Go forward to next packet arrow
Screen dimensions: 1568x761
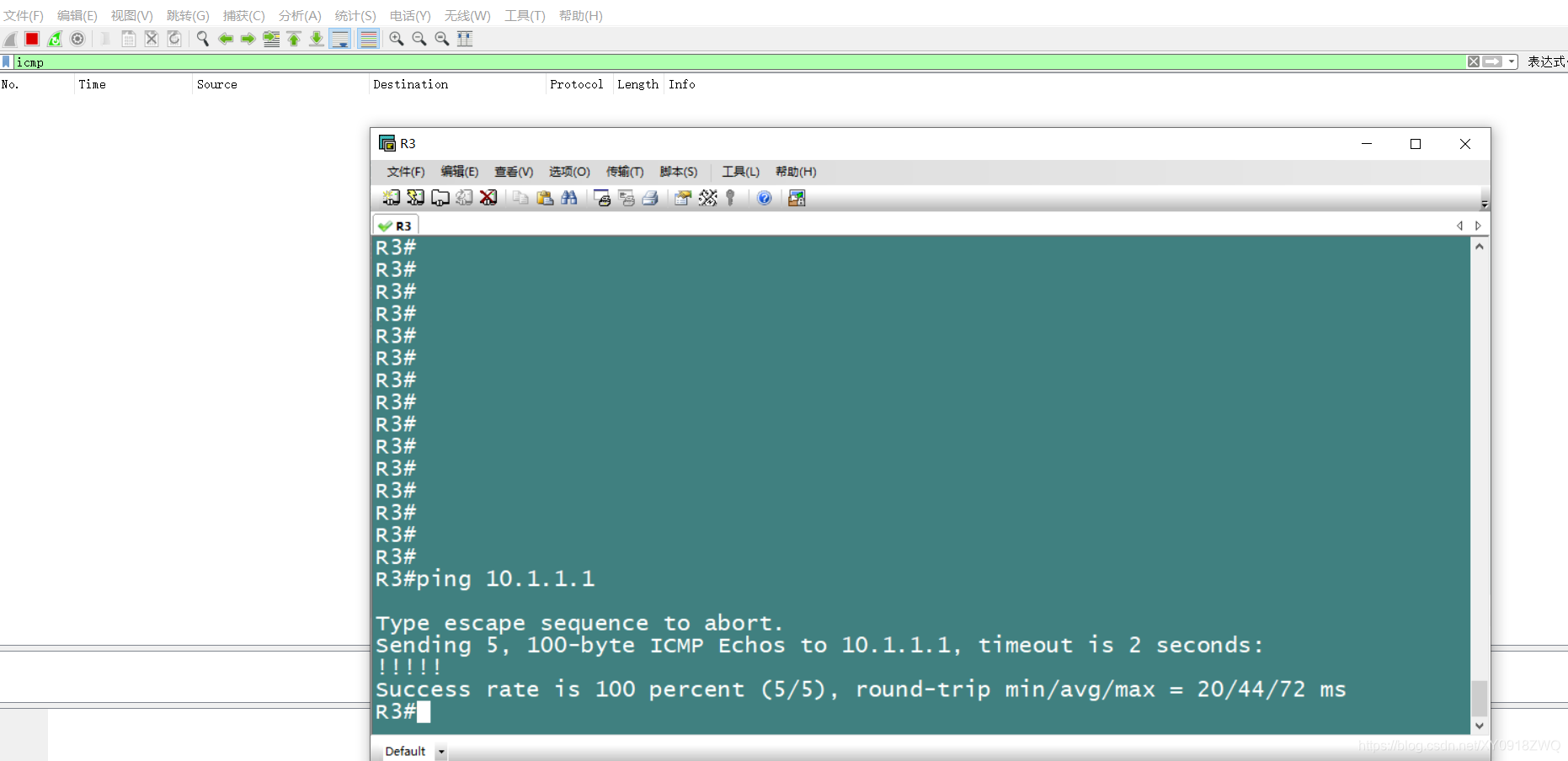tap(248, 39)
